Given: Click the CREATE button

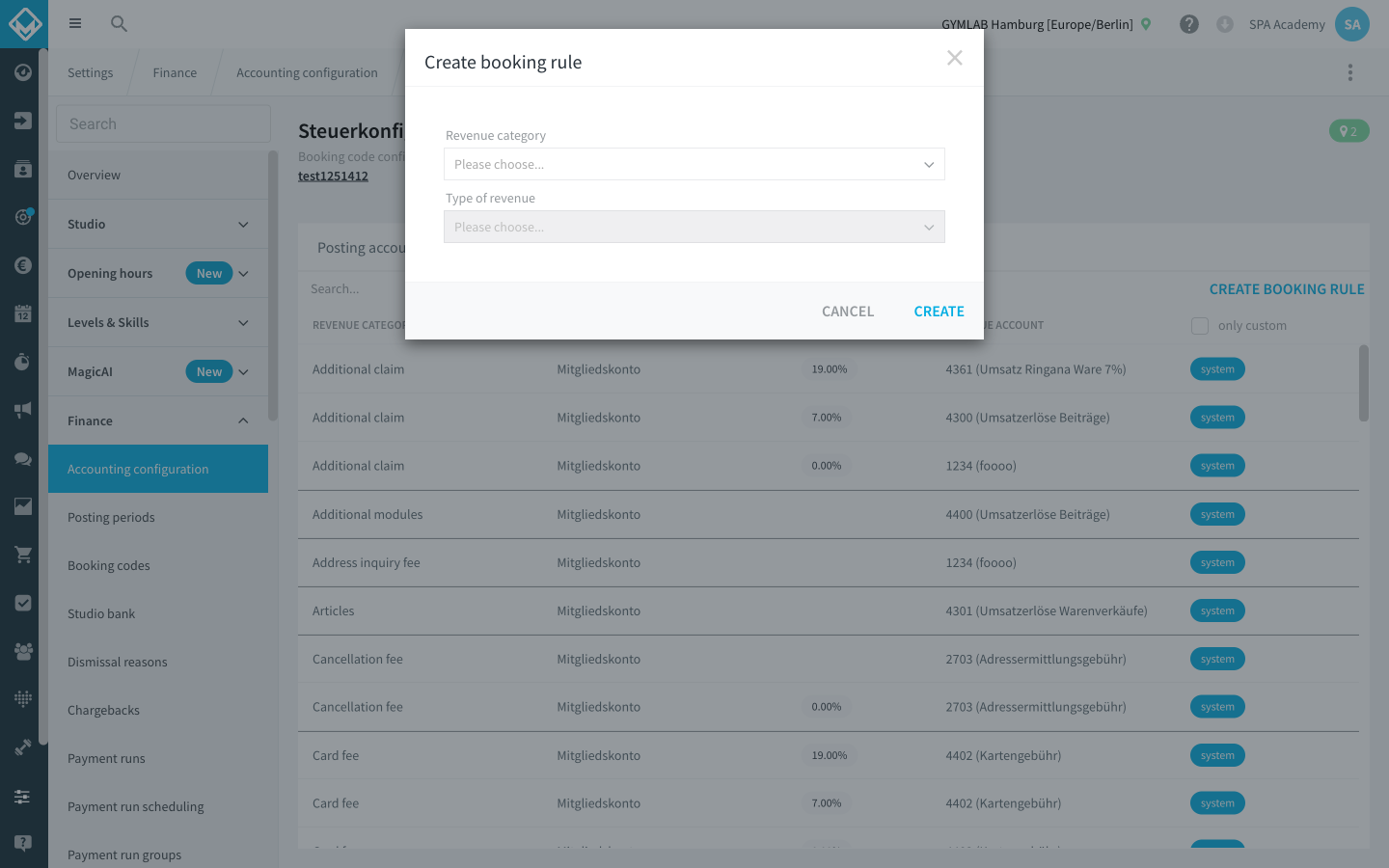Looking at the screenshot, I should [x=939, y=312].
